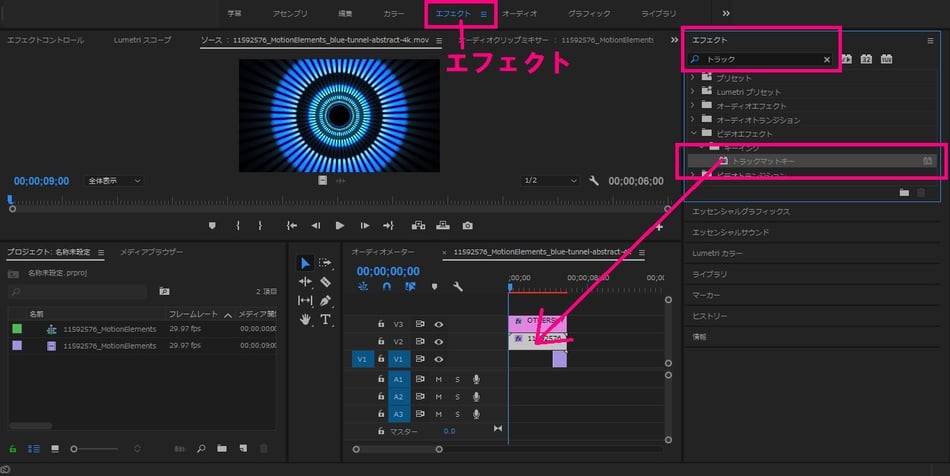The height and width of the screenshot is (476, 950).
Task: Open the メディアブラウザー tab
Action: [151, 253]
